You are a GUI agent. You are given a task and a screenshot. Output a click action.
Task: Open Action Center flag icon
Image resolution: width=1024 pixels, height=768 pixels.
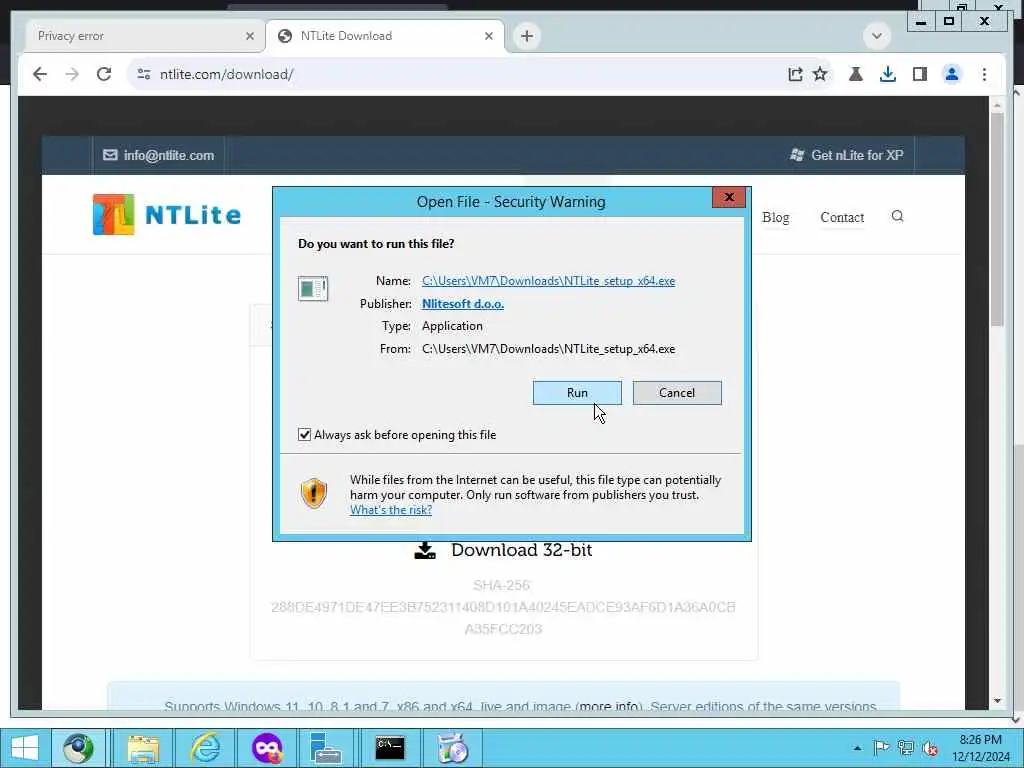pos(880,748)
